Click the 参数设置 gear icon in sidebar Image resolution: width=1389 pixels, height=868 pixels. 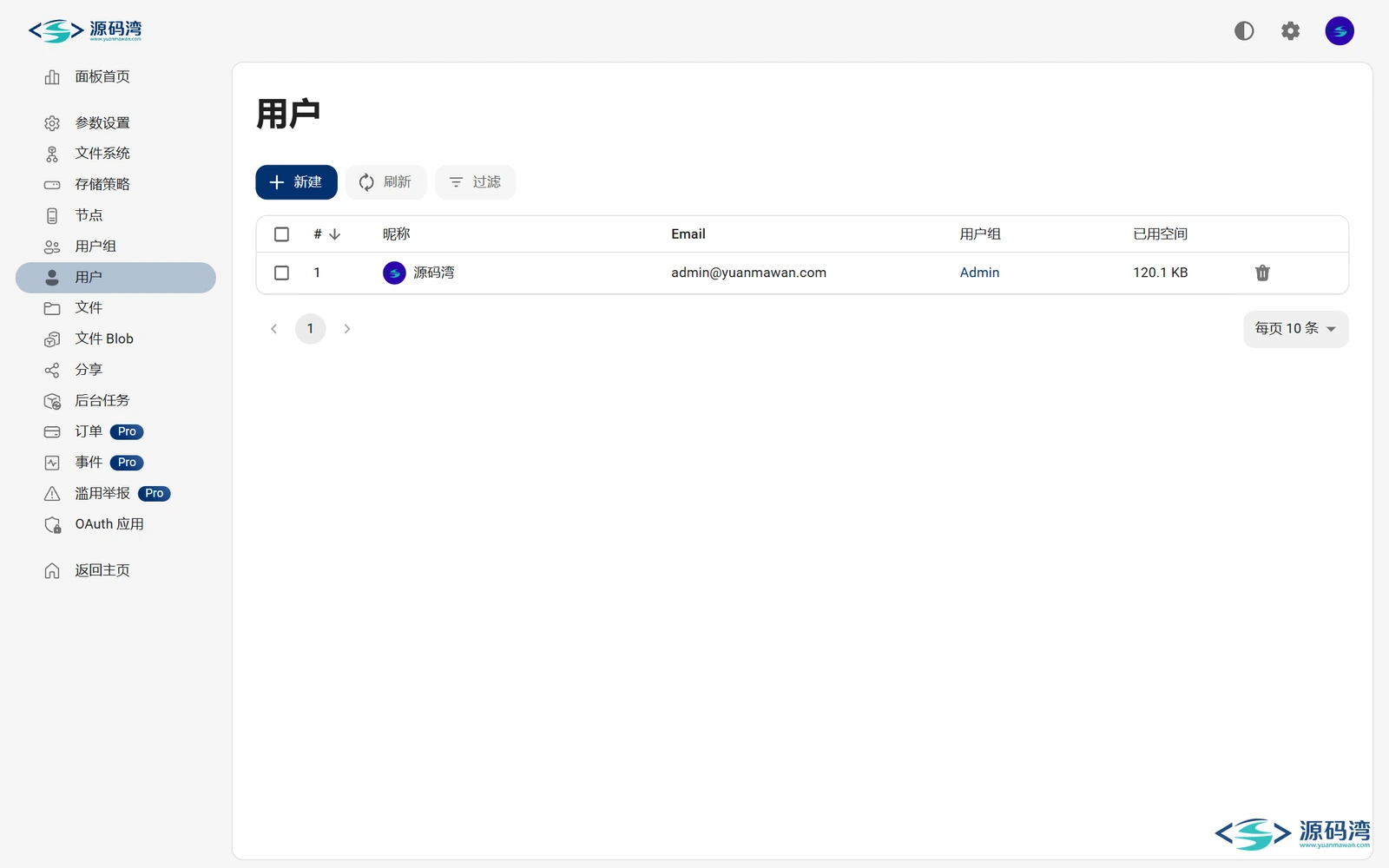pyautogui.click(x=52, y=123)
